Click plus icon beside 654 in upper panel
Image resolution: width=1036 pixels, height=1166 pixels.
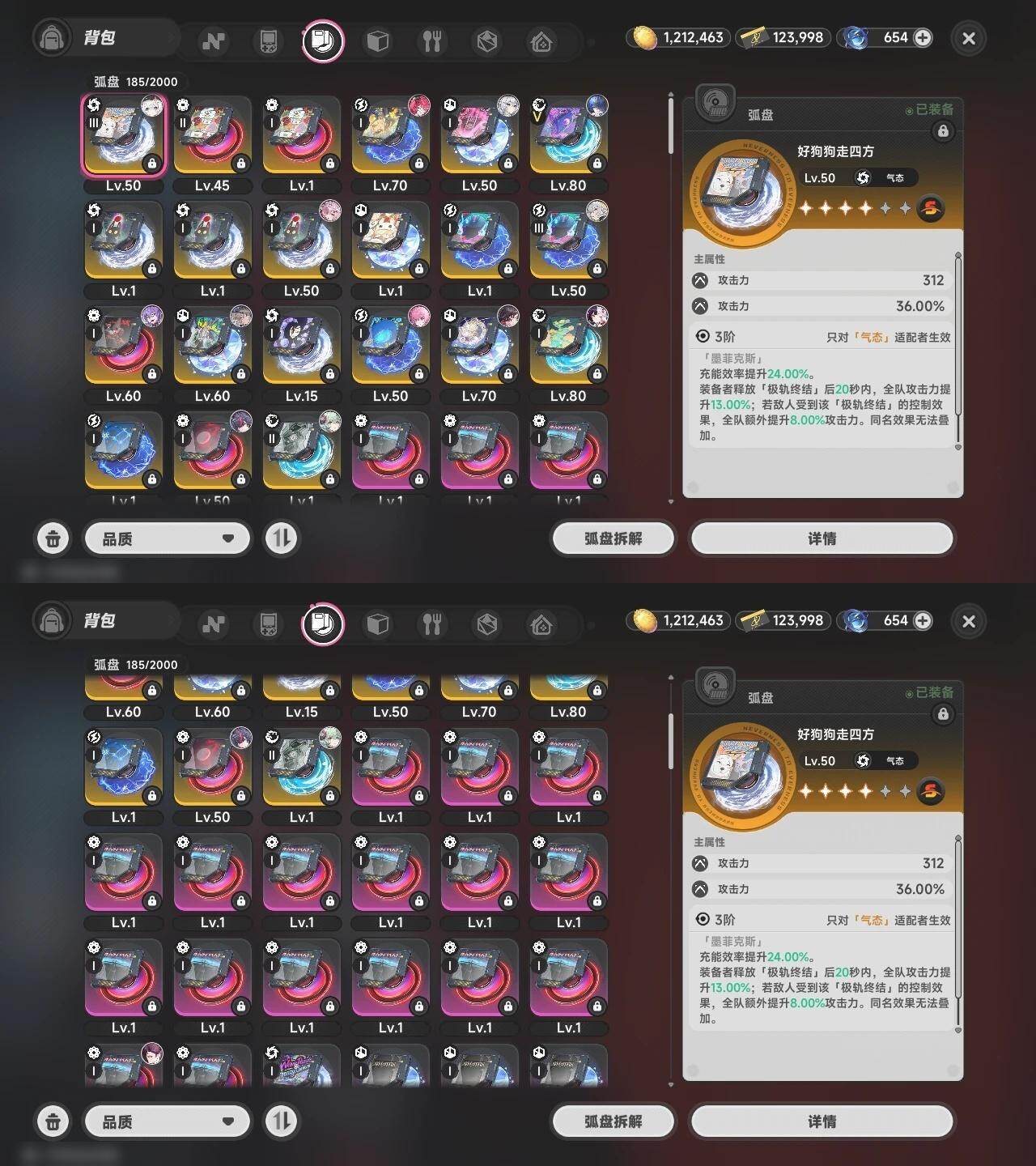click(x=923, y=37)
